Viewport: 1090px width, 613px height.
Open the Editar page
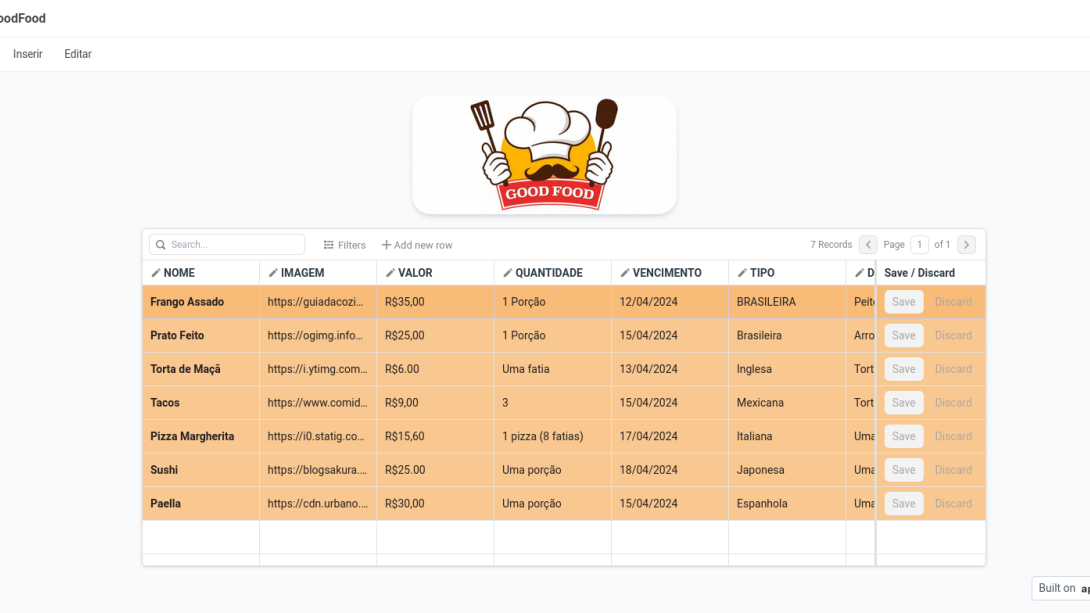tap(78, 54)
